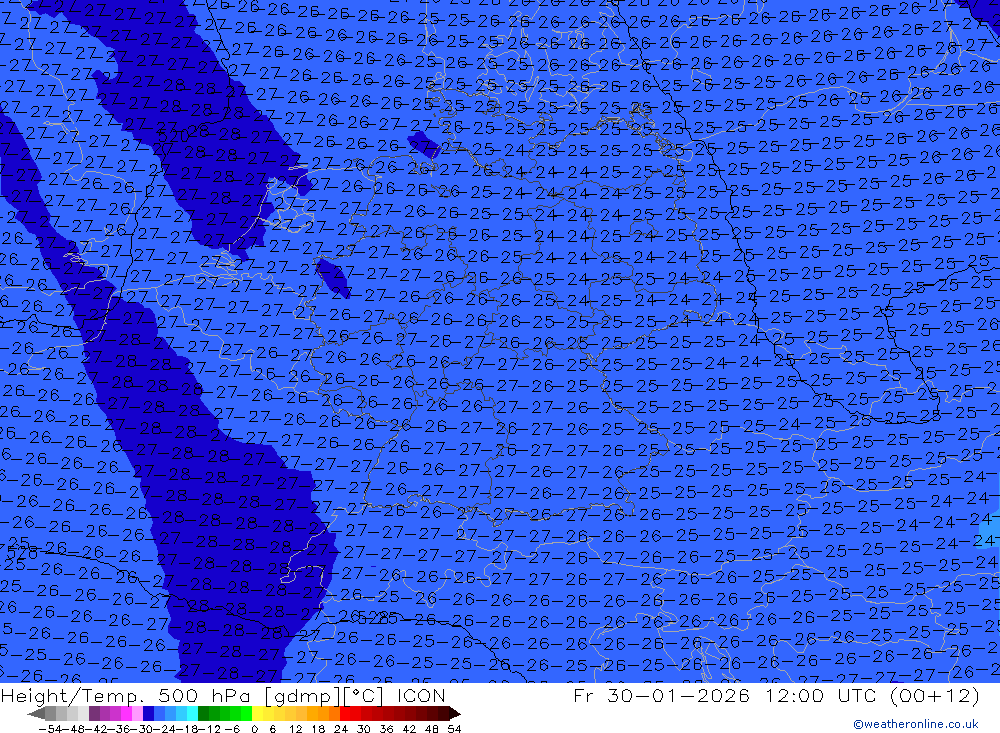Click the 'Fr 30-01-2026' date text
Screen dimensions: 1000x733
[661, 695]
